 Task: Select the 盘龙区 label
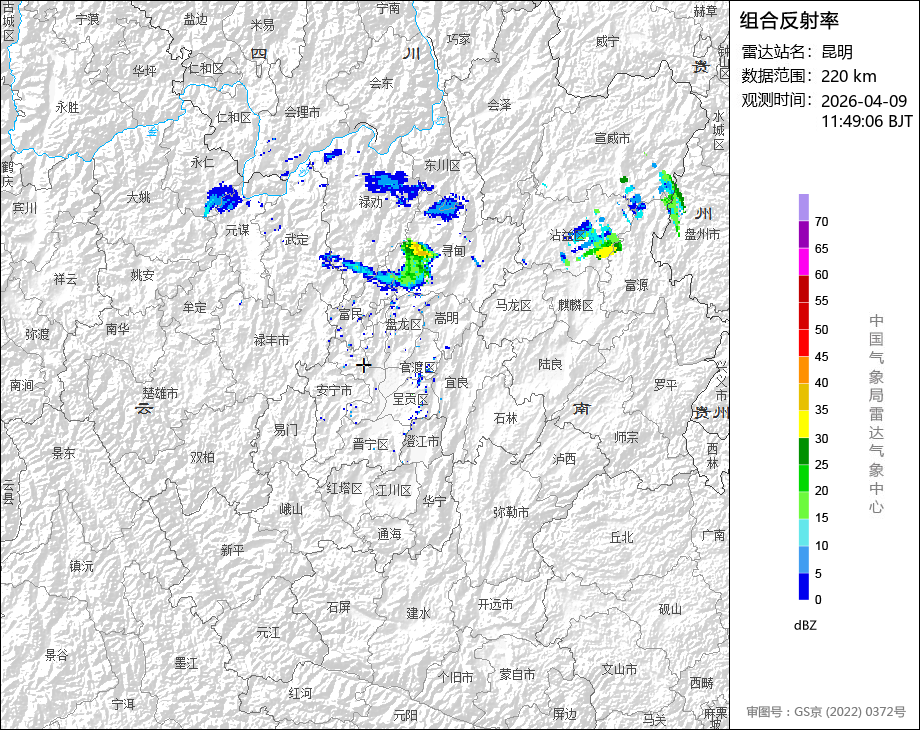404,324
